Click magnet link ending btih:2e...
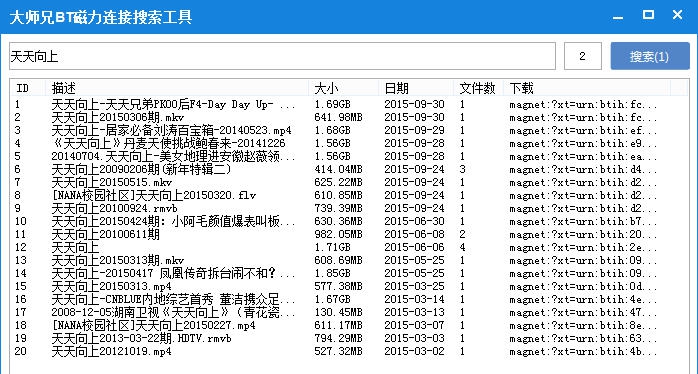The height and width of the screenshot is (374, 698). [583, 248]
